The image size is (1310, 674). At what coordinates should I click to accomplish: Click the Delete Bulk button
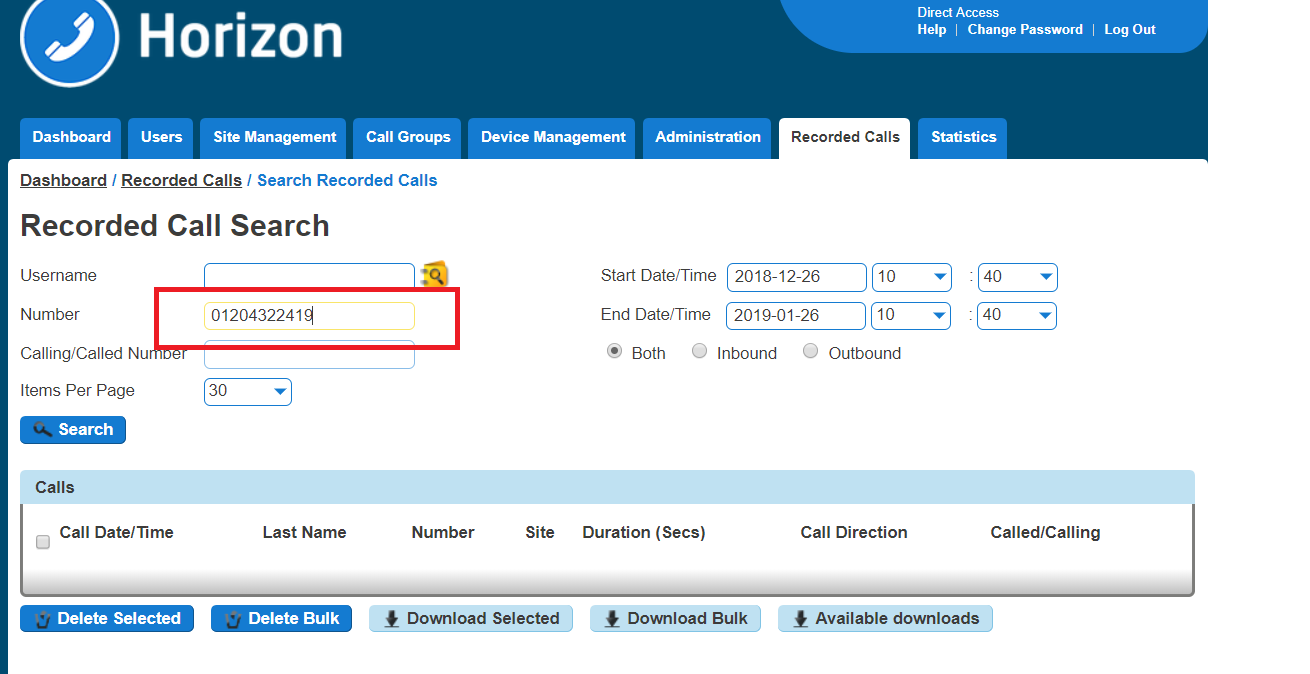click(x=281, y=619)
